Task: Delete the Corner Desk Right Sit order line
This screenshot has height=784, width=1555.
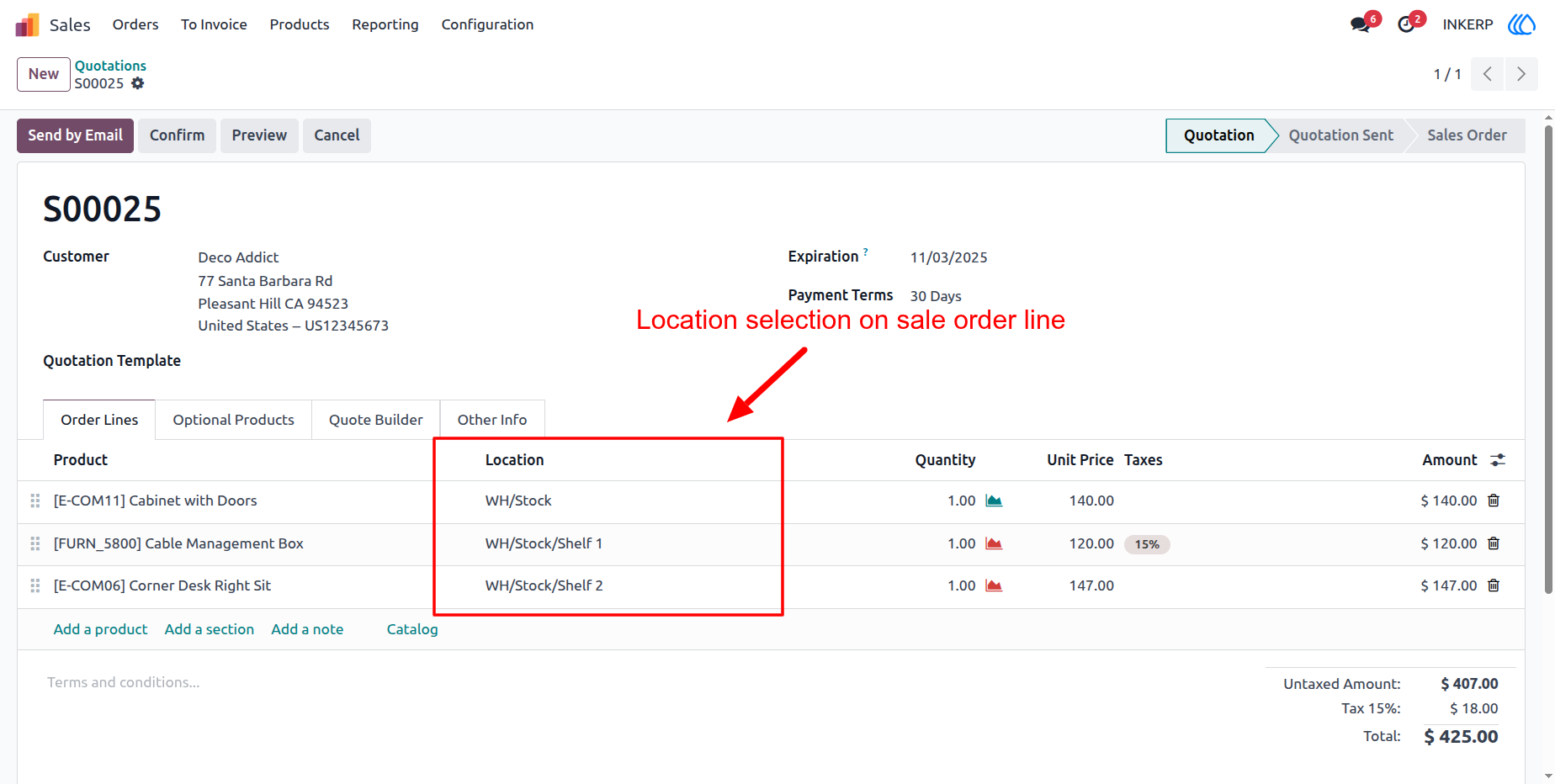Action: coord(1494,585)
